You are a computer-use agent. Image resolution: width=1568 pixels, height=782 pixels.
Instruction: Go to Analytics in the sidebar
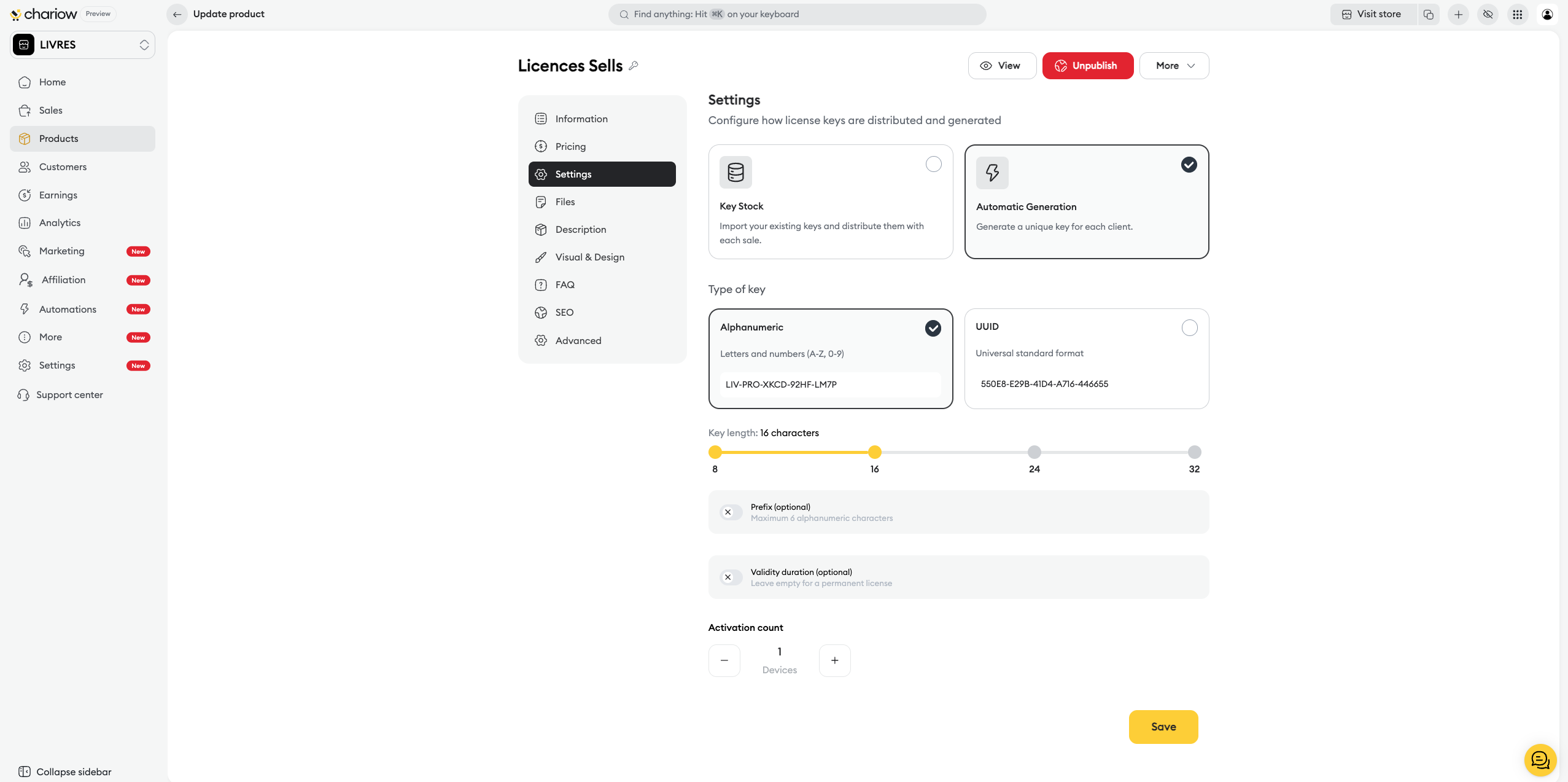60,222
